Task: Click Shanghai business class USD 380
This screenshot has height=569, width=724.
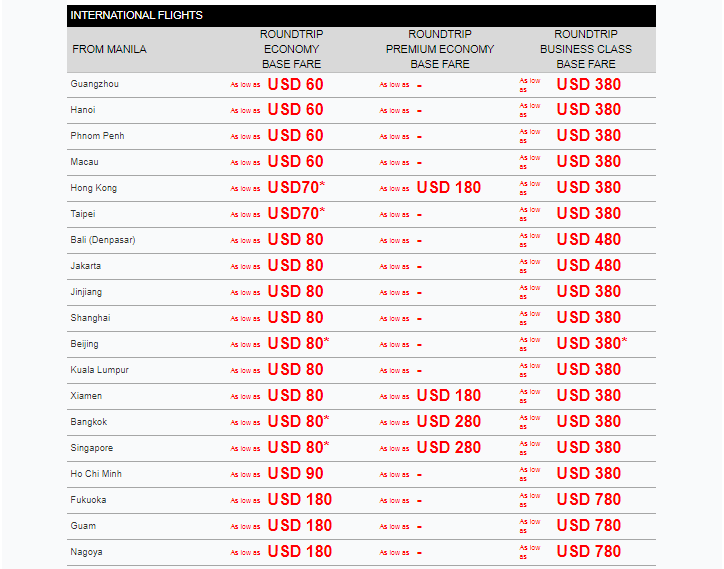Action: tap(588, 318)
